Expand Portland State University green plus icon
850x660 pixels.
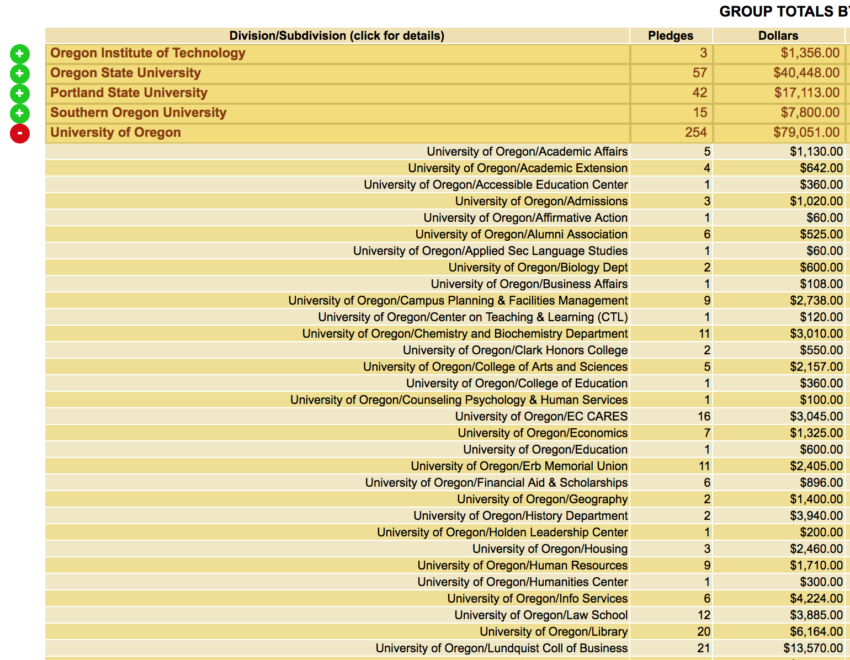(20, 93)
